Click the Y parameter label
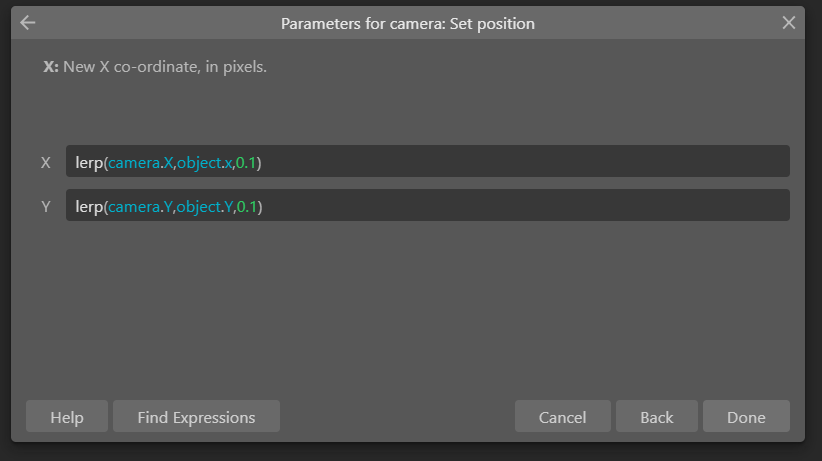This screenshot has height=461, width=822. click(x=46, y=207)
